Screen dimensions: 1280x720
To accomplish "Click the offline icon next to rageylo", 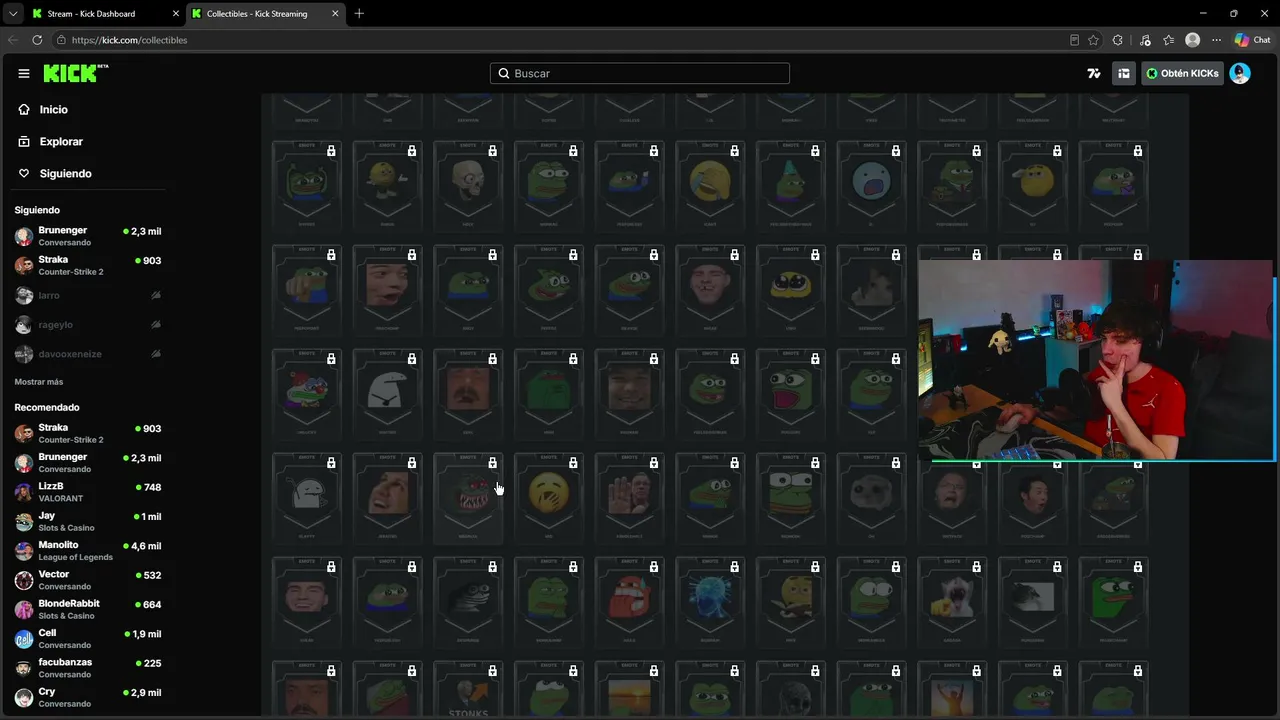I will click(x=155, y=325).
